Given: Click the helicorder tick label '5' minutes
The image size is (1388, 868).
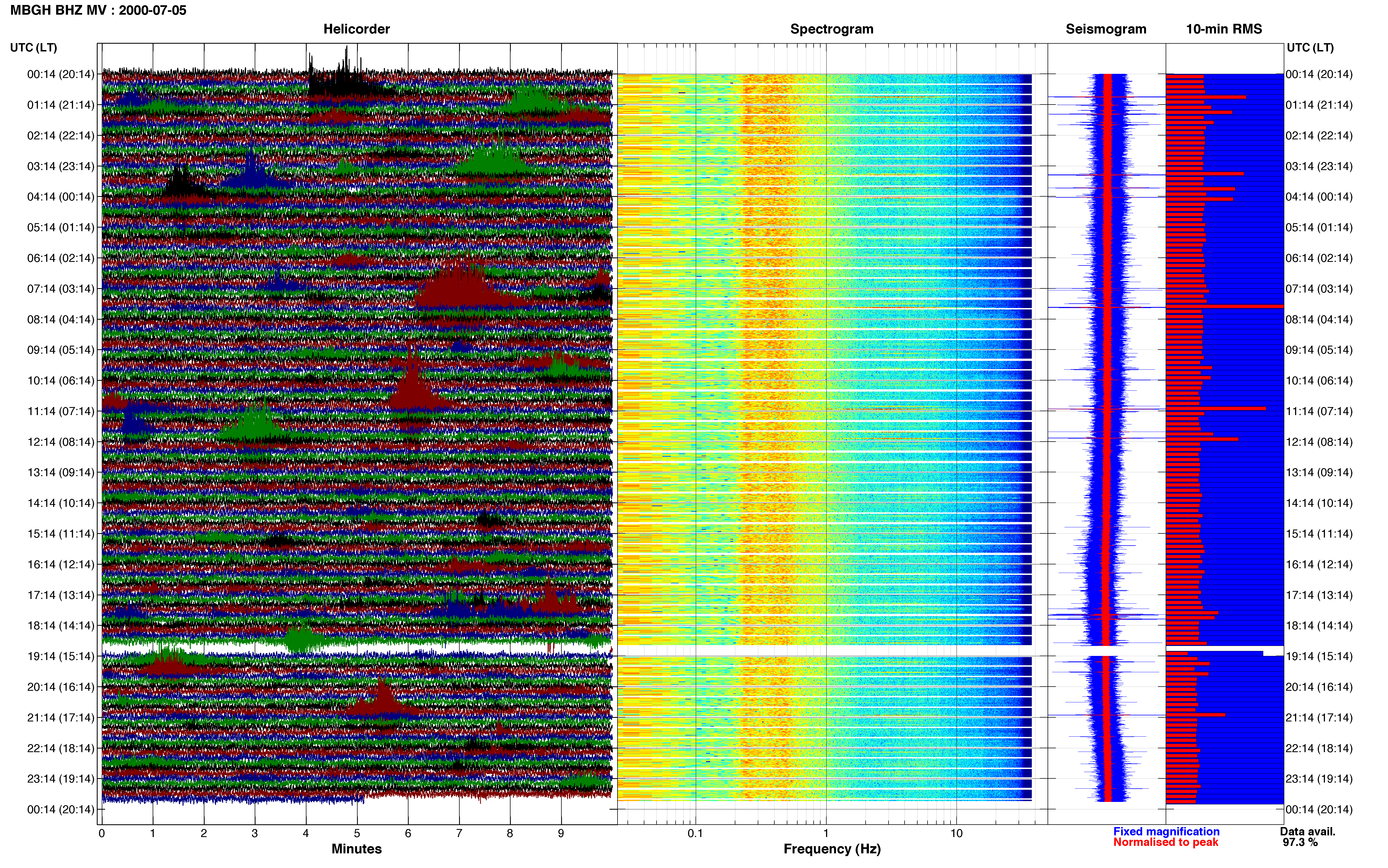Looking at the screenshot, I should (357, 833).
